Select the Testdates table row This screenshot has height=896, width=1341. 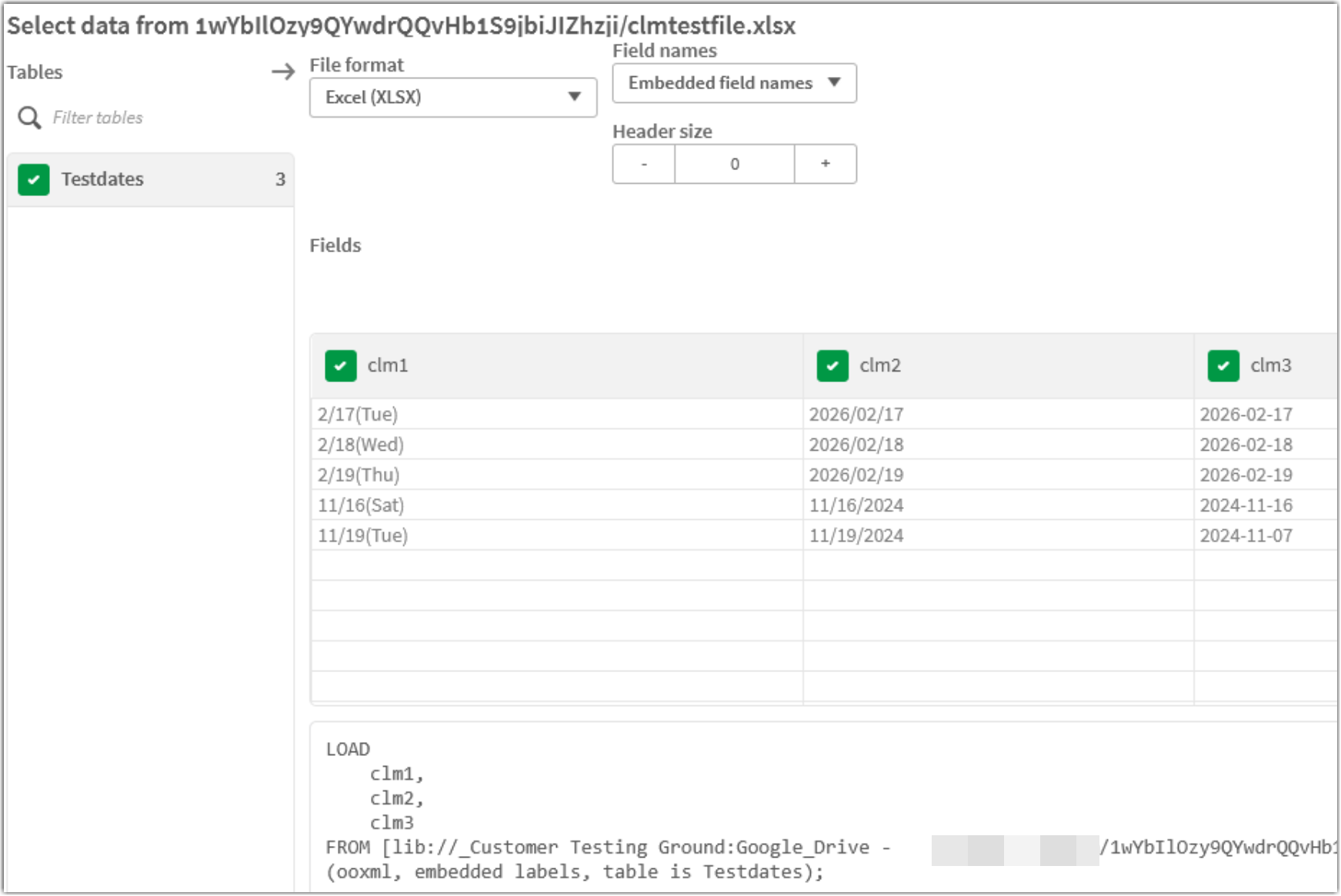pos(151,179)
